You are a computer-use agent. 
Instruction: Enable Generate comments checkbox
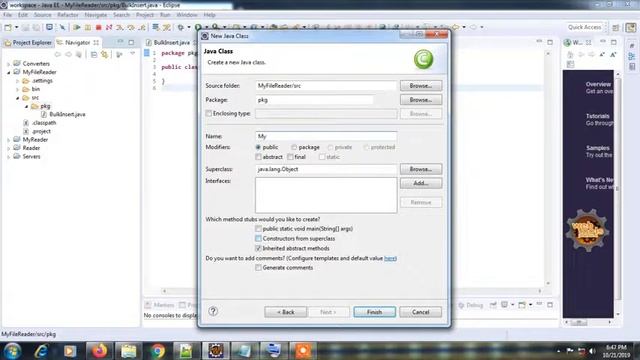click(258, 268)
